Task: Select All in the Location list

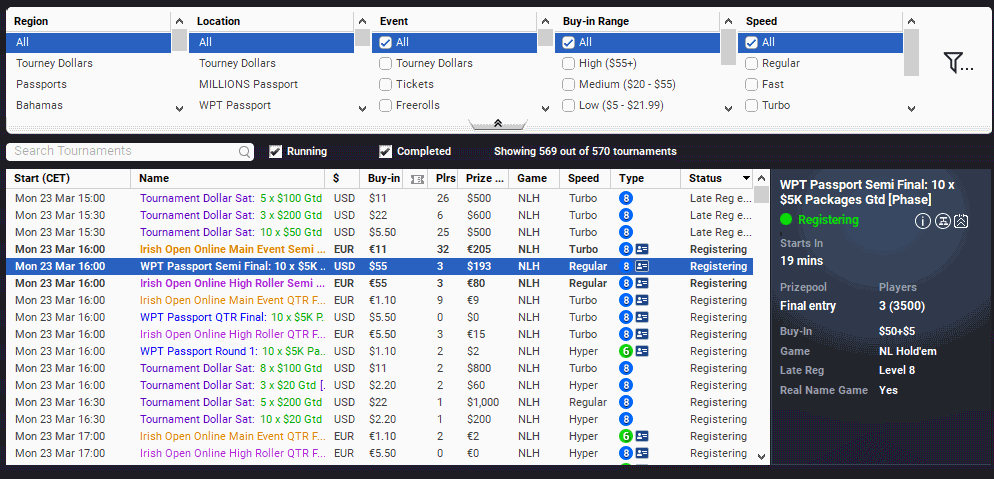Action: click(272, 42)
